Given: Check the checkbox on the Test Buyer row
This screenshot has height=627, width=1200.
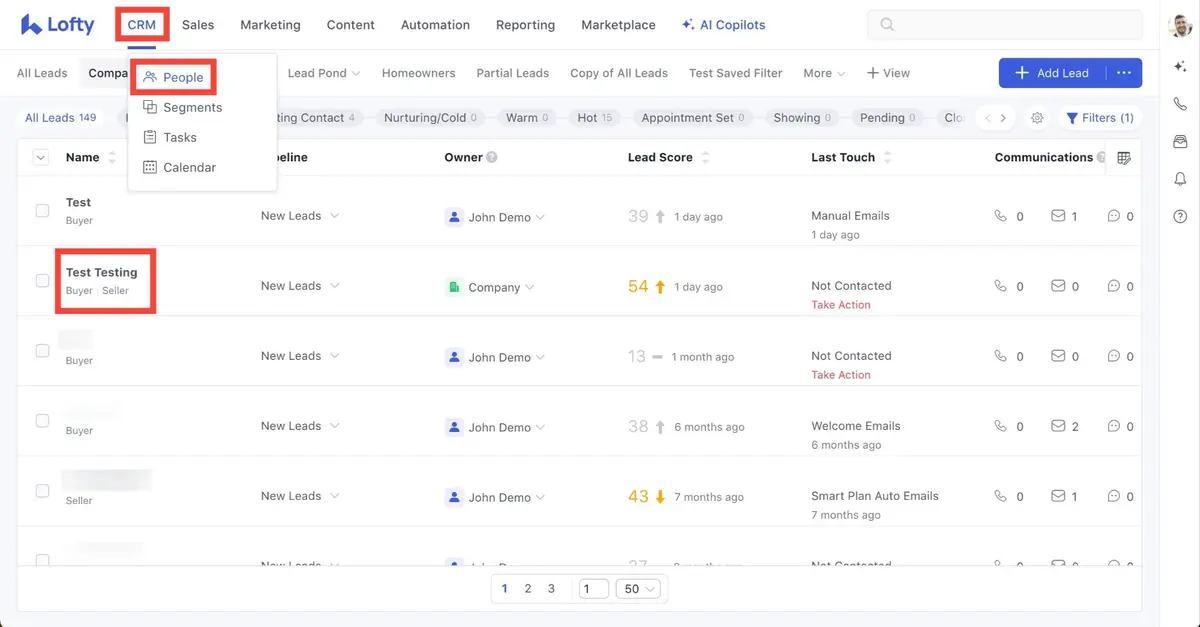Looking at the screenshot, I should 42,210.
